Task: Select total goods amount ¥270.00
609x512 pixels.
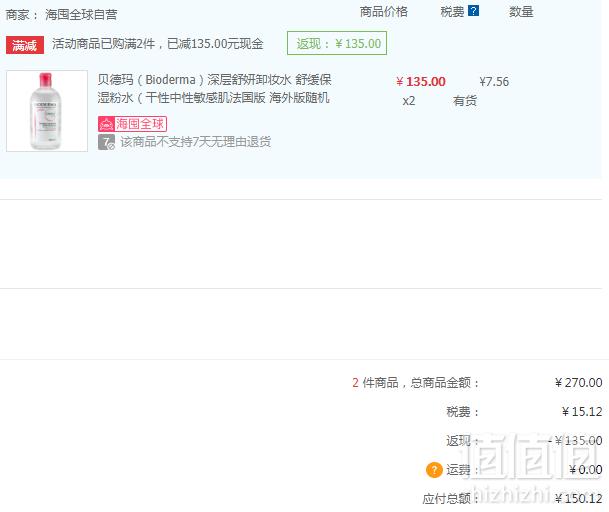Action: click(x=578, y=383)
